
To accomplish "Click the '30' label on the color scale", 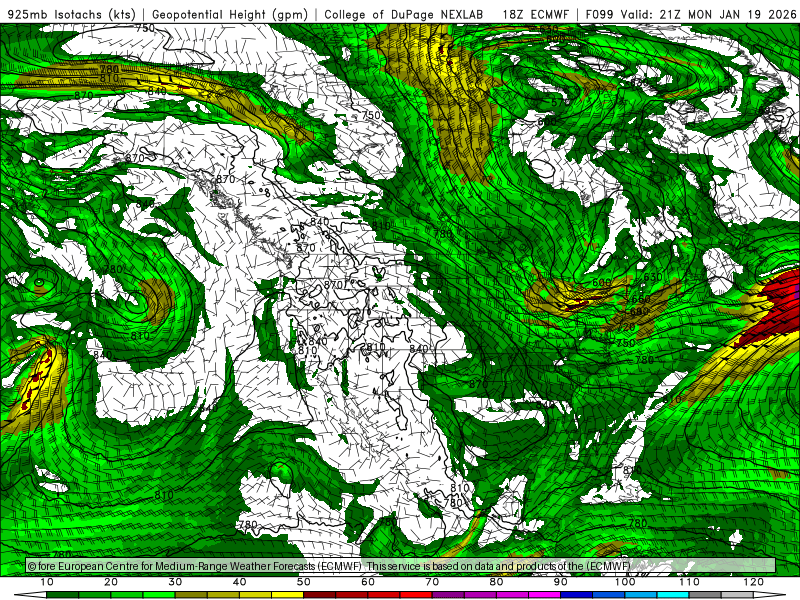I will pos(175,582).
